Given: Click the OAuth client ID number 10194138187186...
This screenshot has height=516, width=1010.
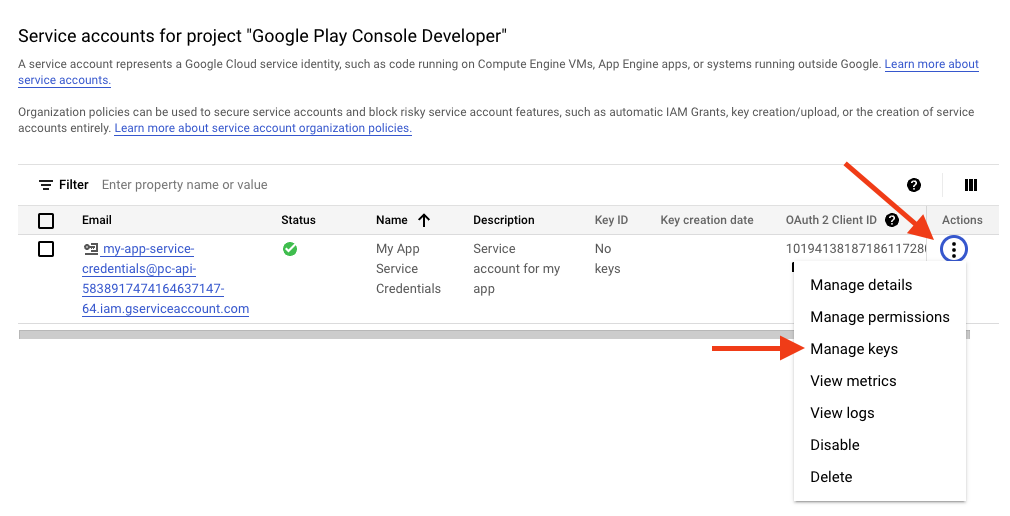Looking at the screenshot, I should (855, 249).
